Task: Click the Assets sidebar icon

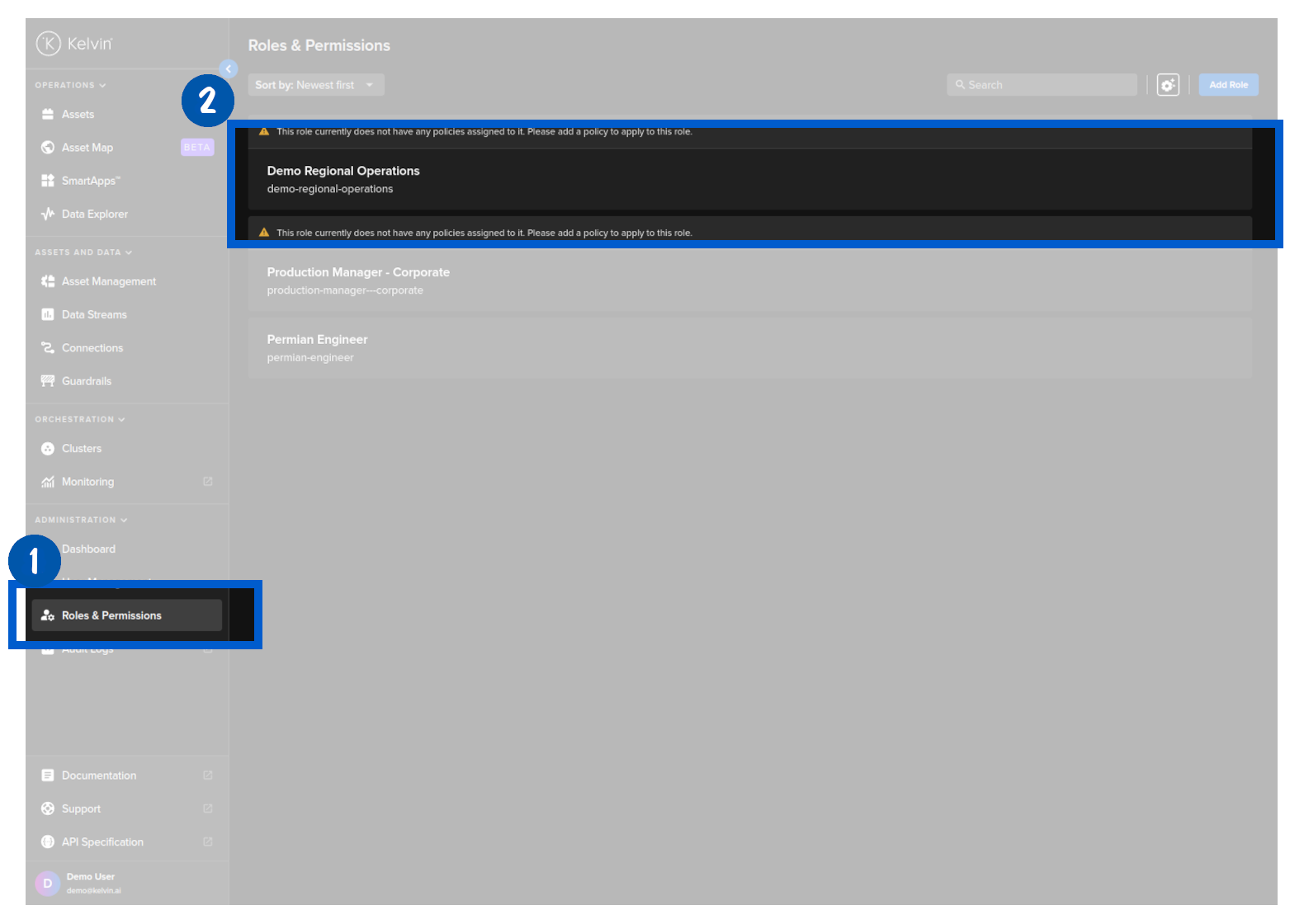Action: pyautogui.click(x=48, y=115)
